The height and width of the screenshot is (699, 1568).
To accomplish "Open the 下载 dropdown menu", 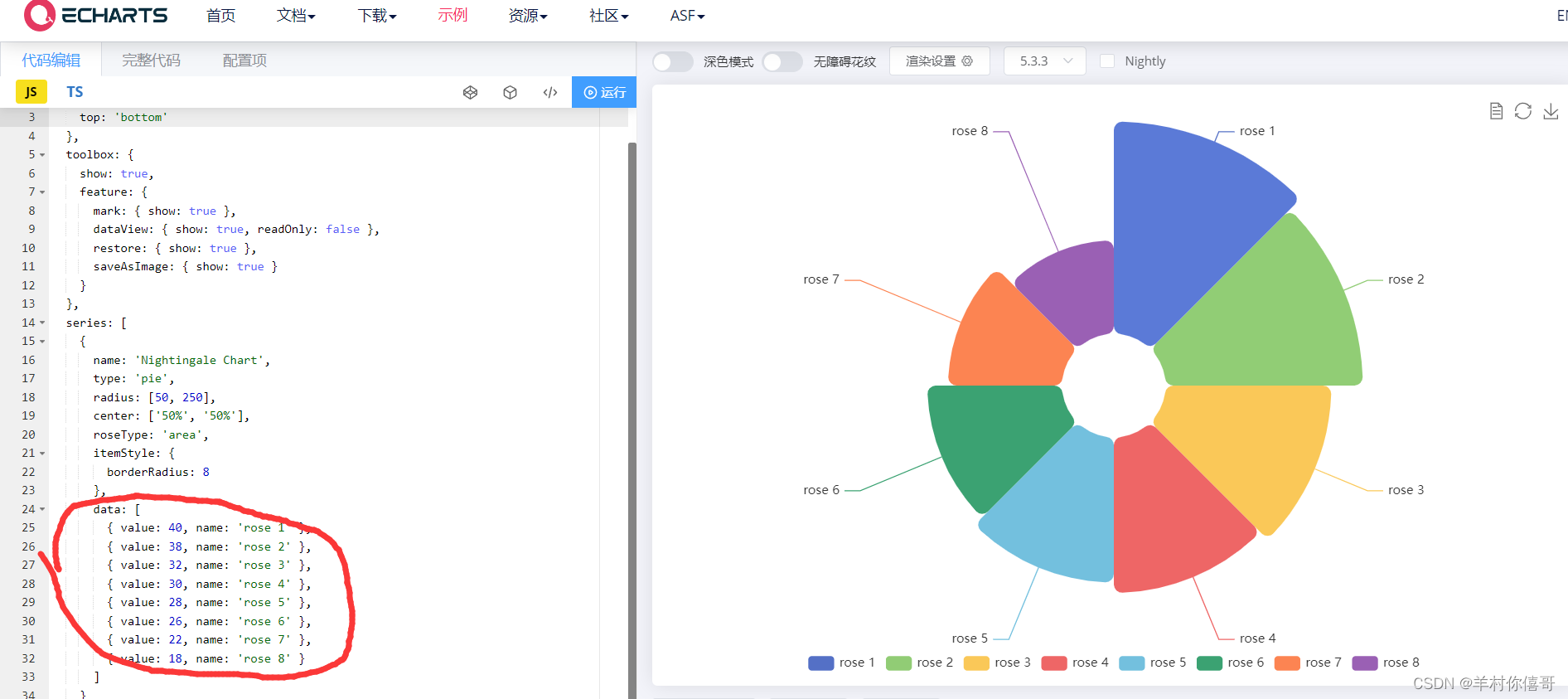I will pyautogui.click(x=377, y=16).
